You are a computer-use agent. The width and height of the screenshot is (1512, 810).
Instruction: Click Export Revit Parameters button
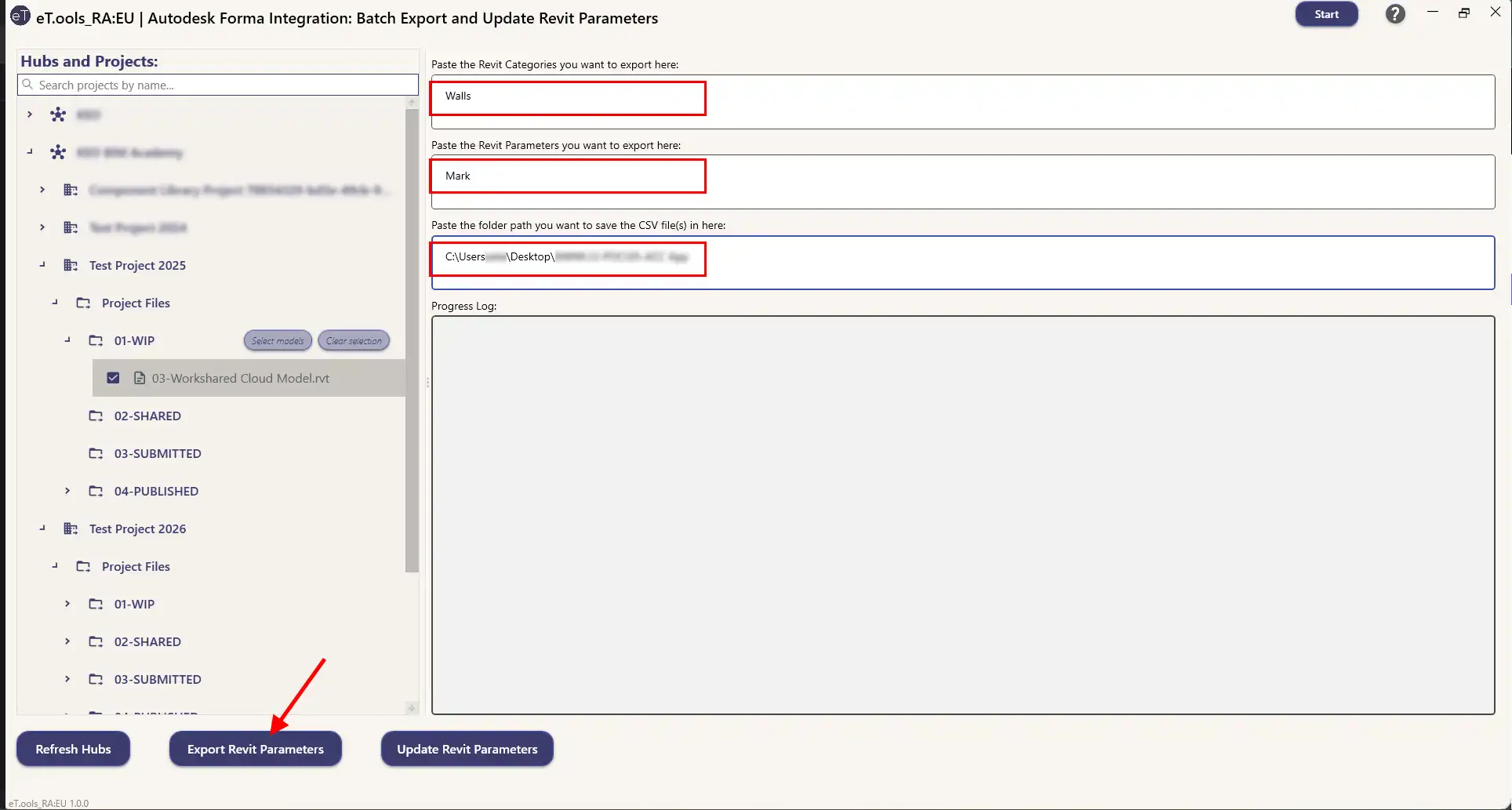256,749
